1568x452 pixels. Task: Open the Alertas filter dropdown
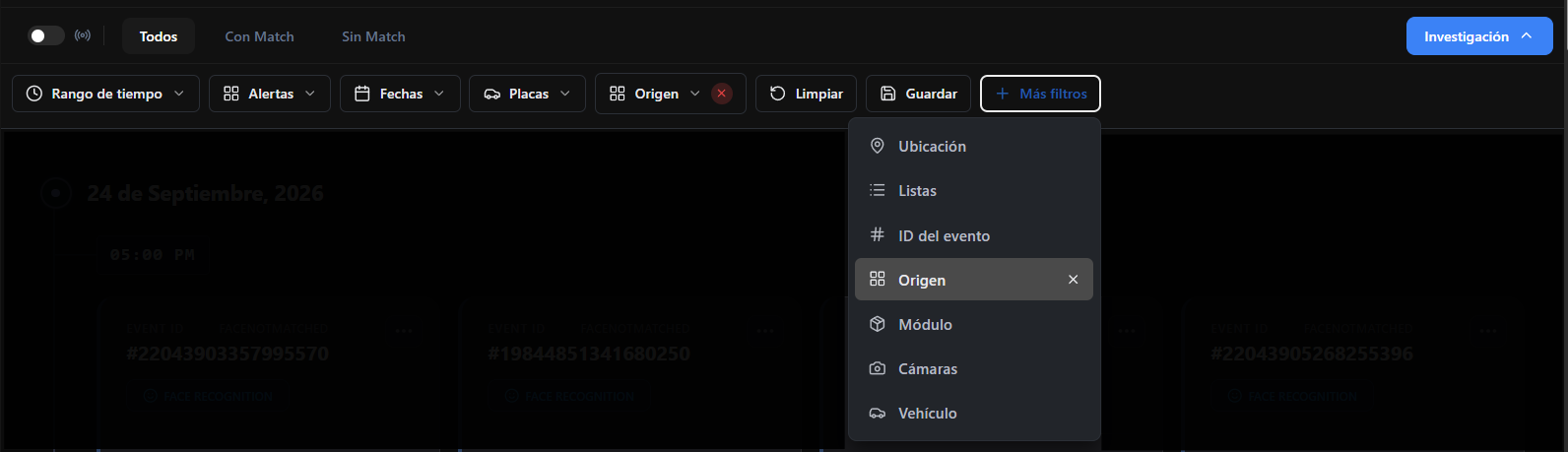[x=270, y=94]
